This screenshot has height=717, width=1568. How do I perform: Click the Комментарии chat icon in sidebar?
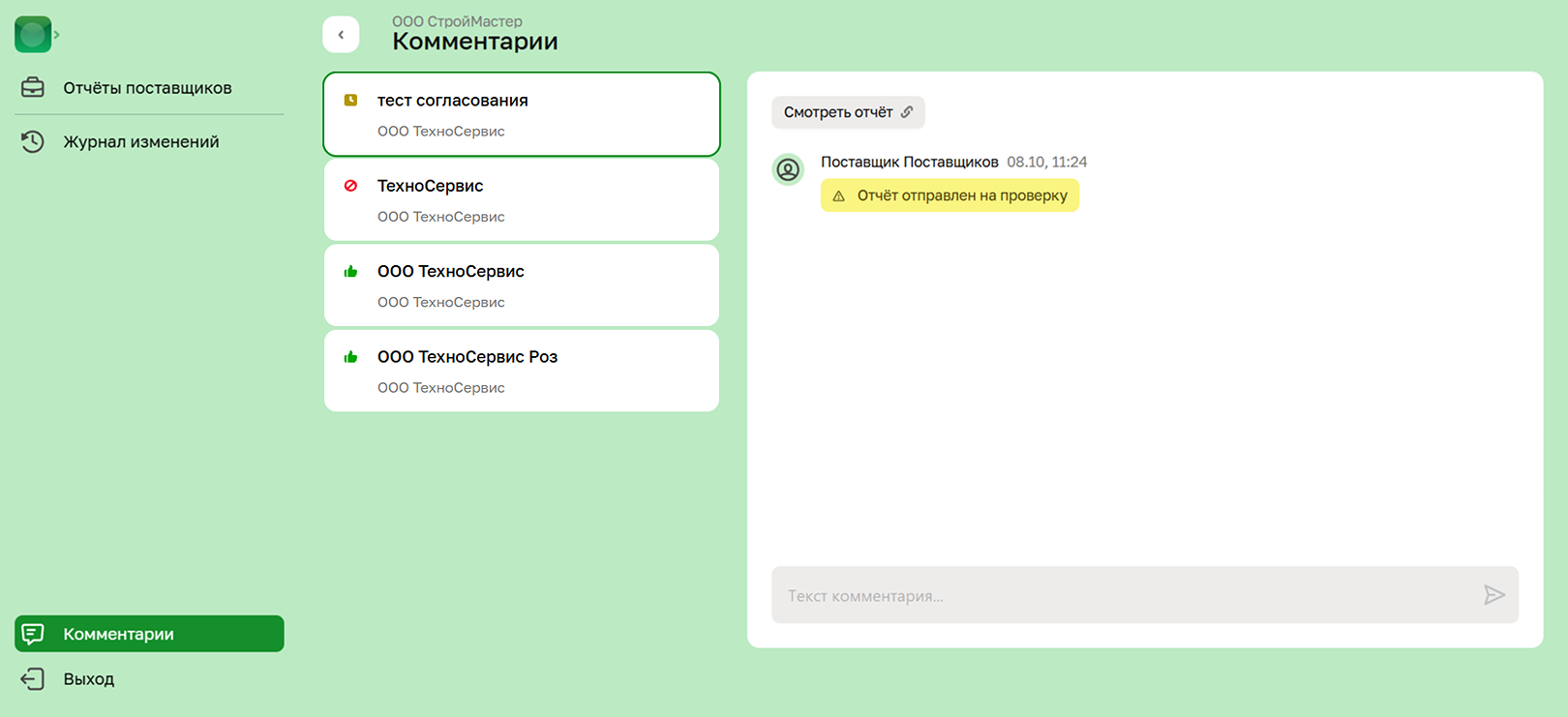(33, 634)
